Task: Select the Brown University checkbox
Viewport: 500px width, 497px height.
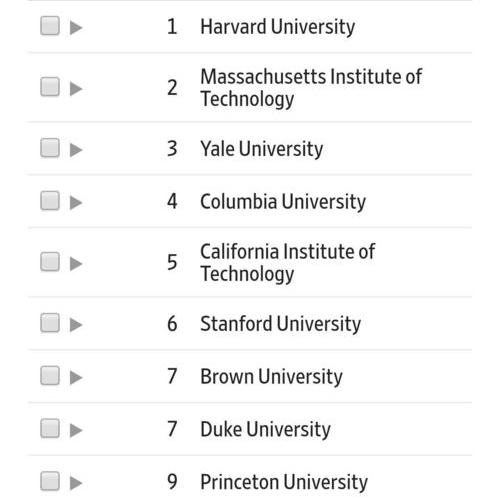Action: tap(50, 376)
